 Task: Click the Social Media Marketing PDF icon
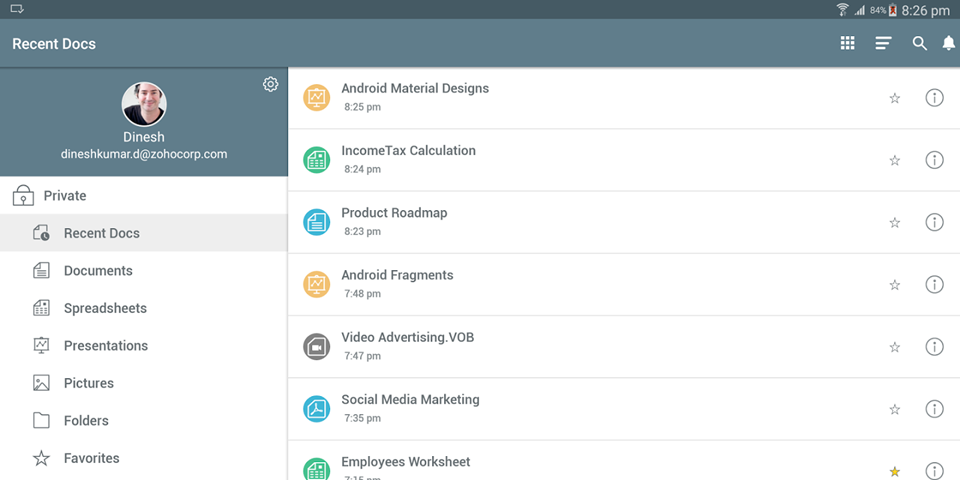click(317, 409)
